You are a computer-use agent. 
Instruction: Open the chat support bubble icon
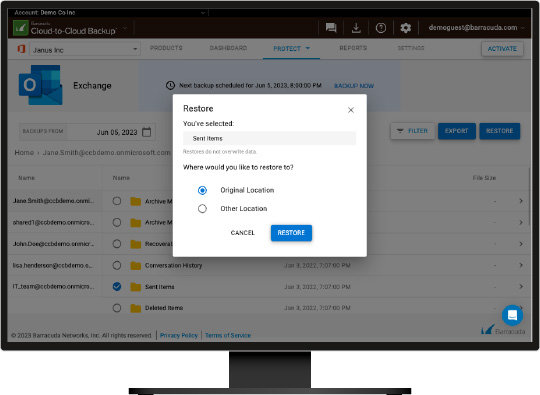[512, 315]
